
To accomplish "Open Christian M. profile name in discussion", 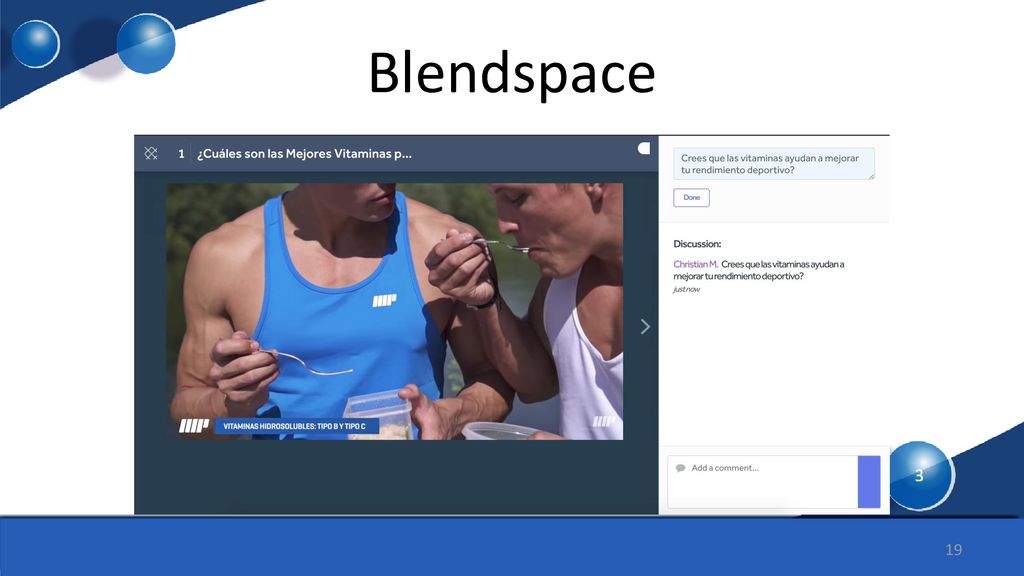I will 695,264.
